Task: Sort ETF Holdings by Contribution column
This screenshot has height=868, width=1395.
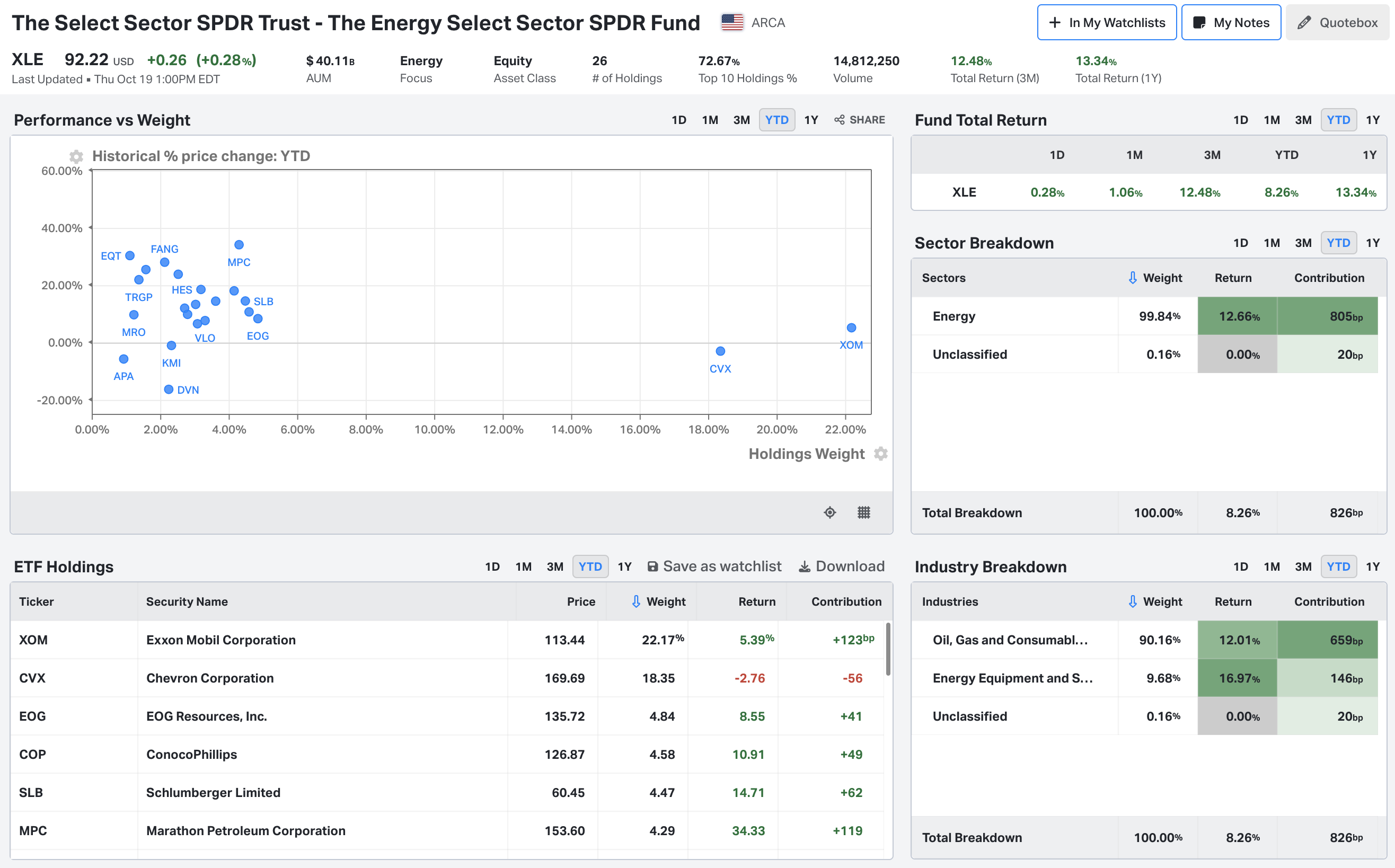Action: (x=846, y=601)
